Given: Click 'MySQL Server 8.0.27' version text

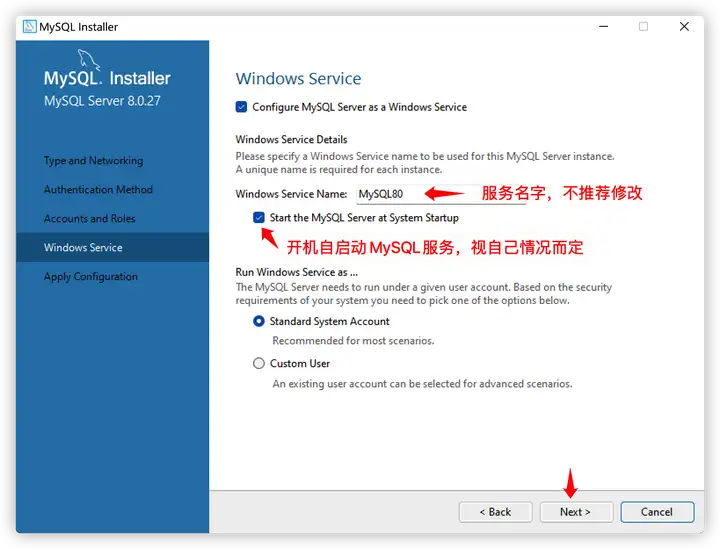Looking at the screenshot, I should (102, 101).
